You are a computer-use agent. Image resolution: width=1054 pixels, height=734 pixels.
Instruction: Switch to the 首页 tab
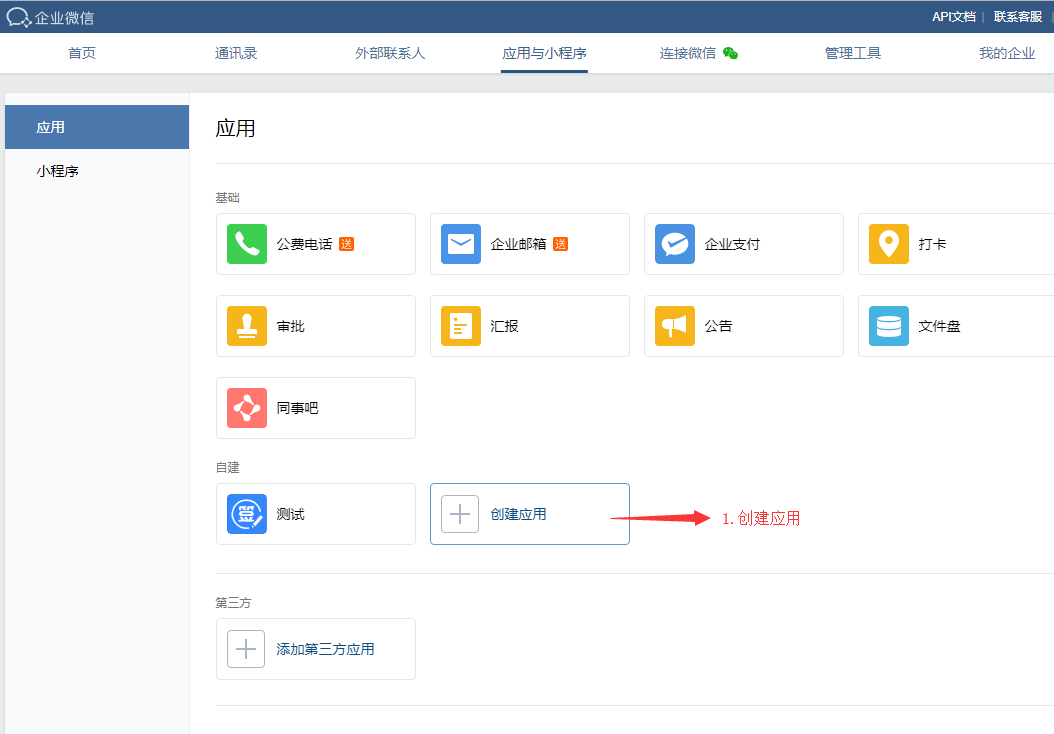(82, 53)
